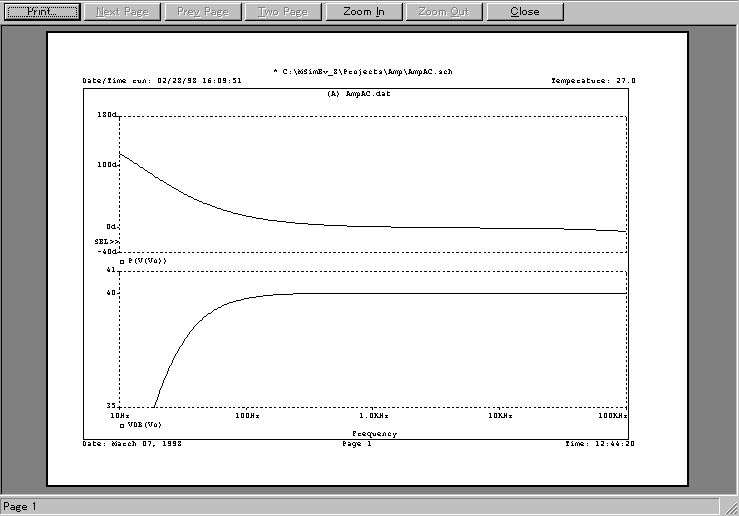Switch to Two Page view

tap(282, 12)
